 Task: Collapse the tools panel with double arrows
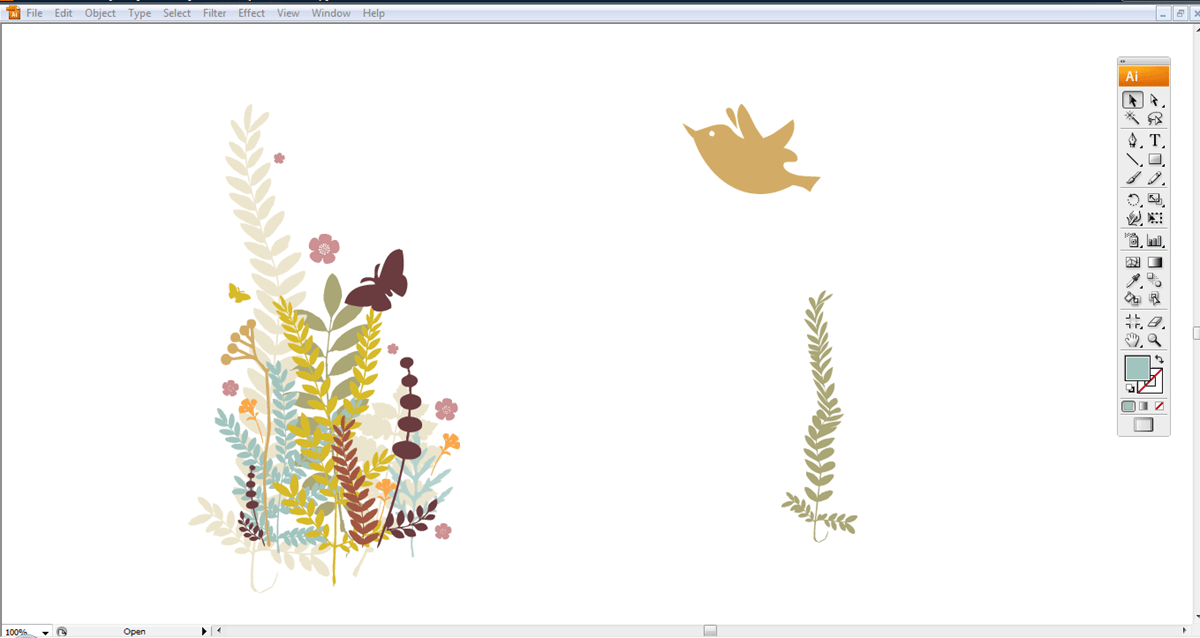pos(1123,61)
